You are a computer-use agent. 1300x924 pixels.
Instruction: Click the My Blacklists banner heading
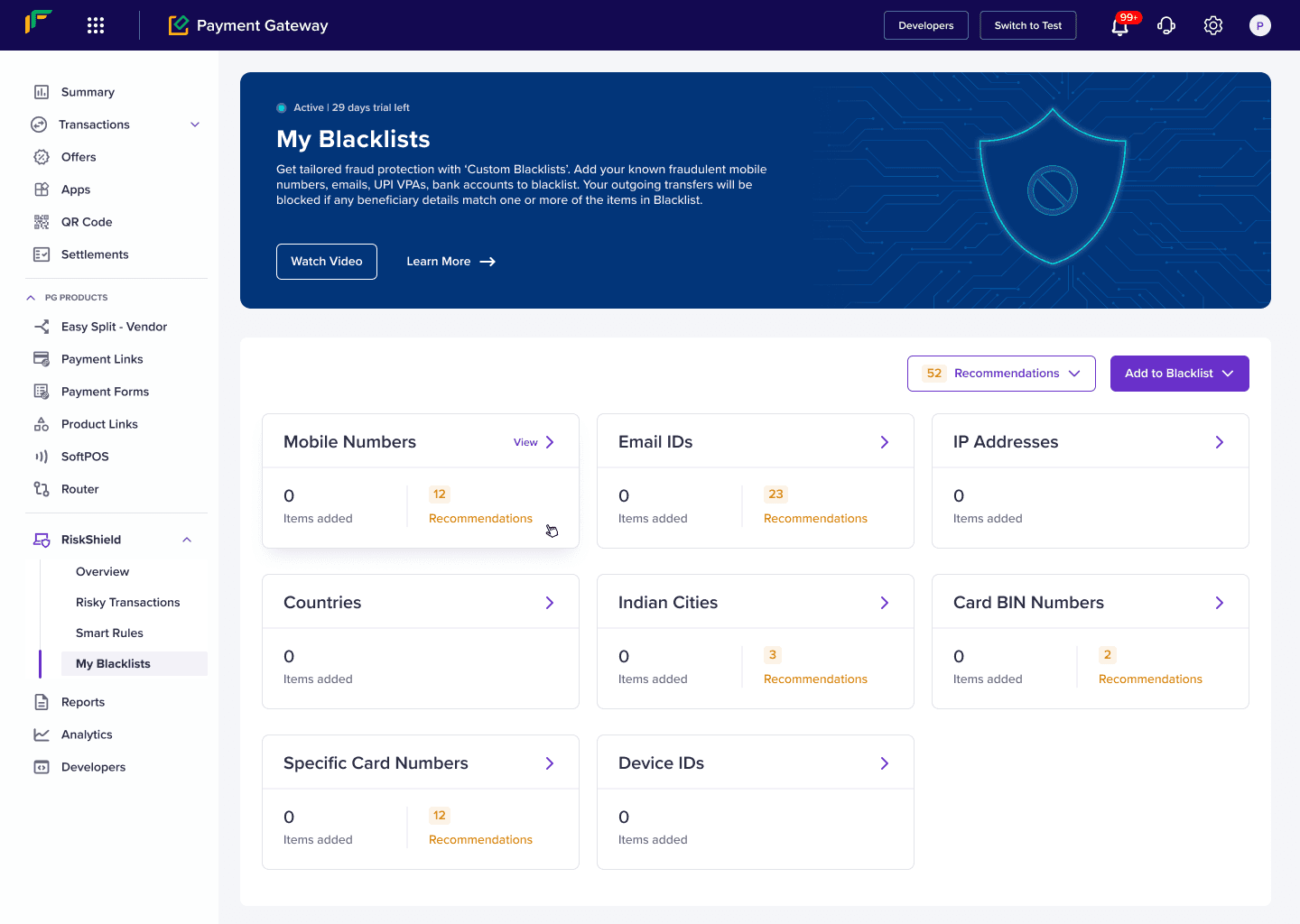pyautogui.click(x=353, y=139)
